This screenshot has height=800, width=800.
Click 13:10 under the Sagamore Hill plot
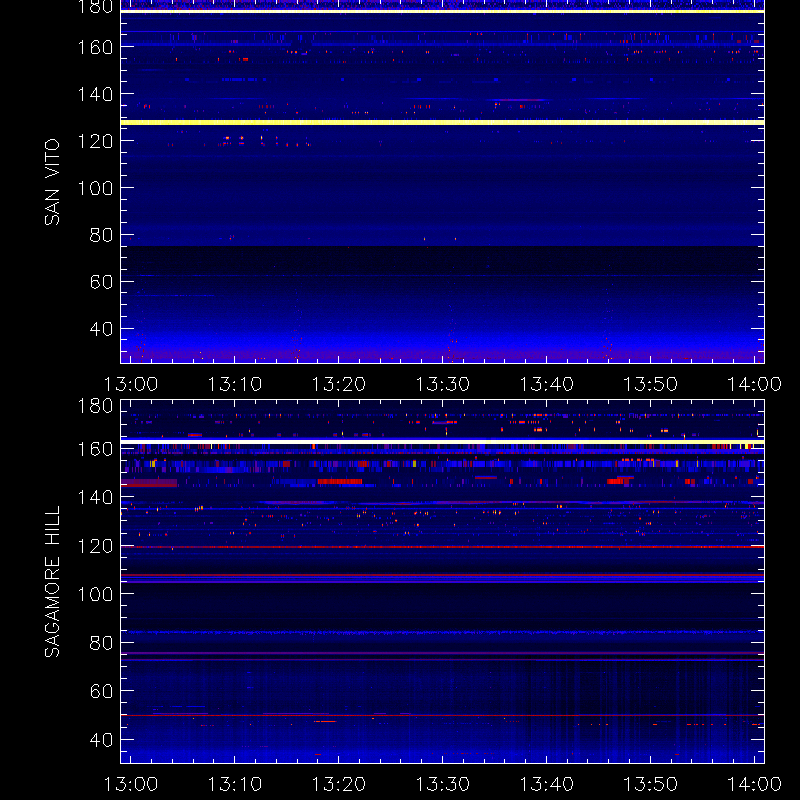pos(235,784)
